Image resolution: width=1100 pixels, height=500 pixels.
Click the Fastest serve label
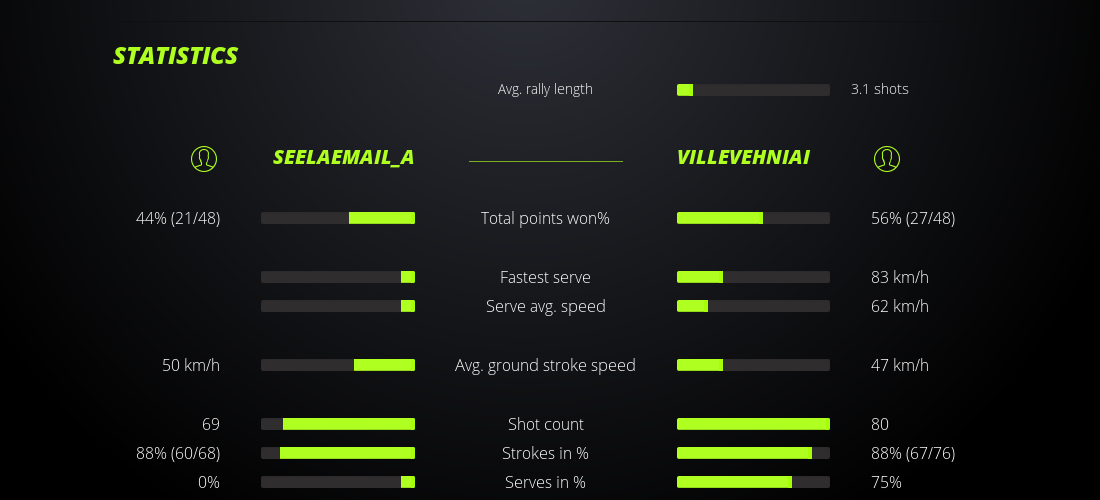pyautogui.click(x=545, y=277)
